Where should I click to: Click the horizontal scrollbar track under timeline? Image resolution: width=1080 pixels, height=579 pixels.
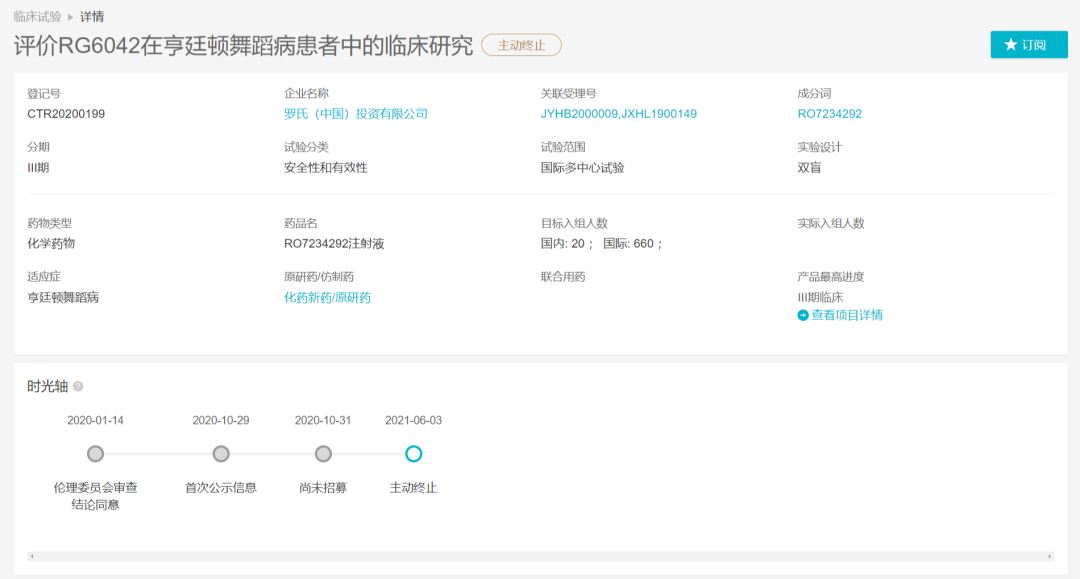click(x=541, y=556)
